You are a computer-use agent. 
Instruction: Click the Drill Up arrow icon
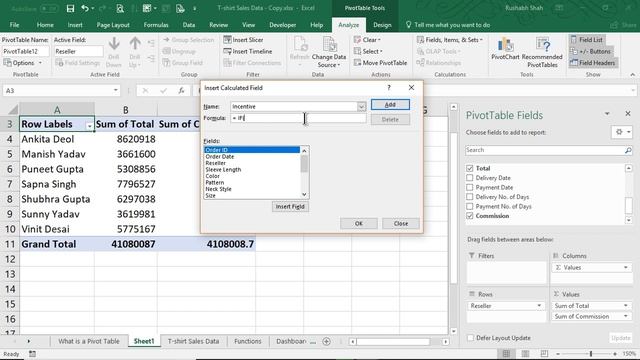coord(135,44)
